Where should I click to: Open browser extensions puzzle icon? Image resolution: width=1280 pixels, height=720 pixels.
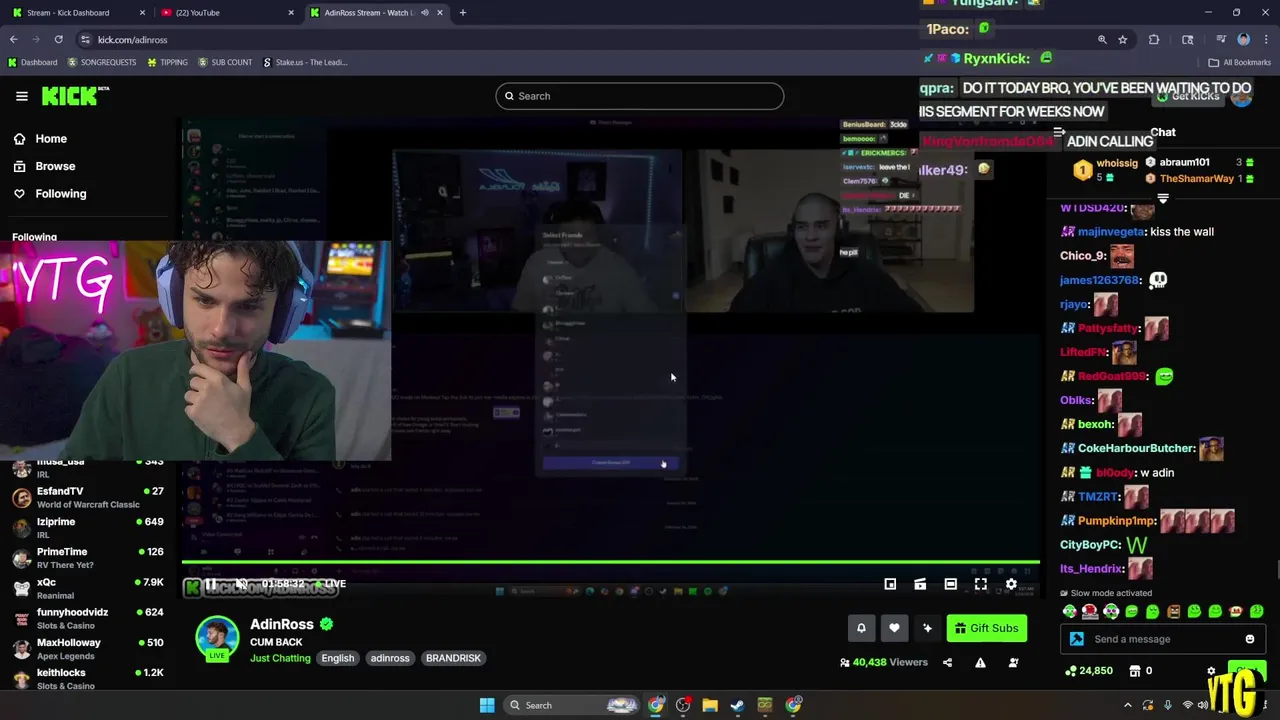click(x=1154, y=39)
